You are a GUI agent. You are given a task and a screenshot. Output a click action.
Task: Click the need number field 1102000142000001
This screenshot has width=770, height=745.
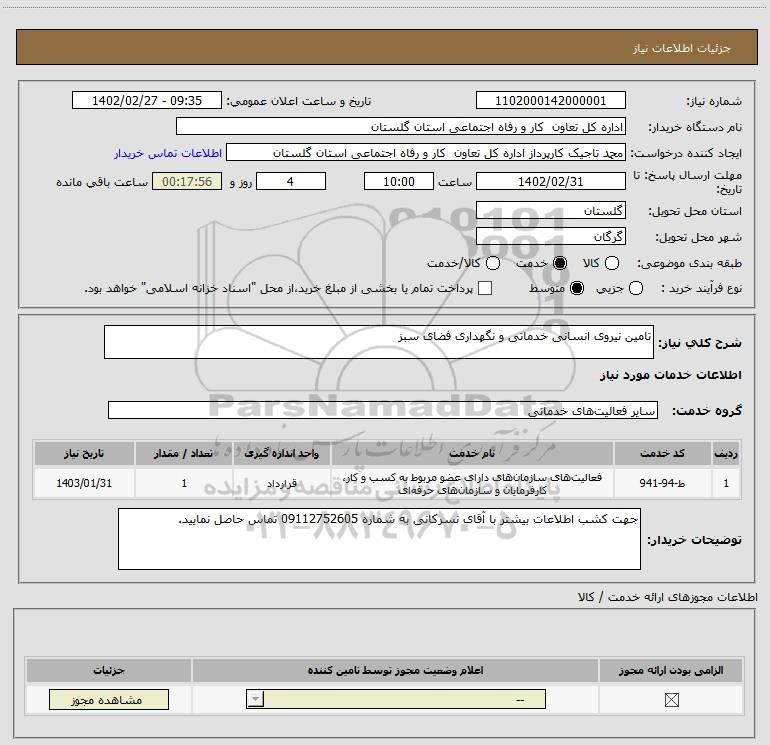point(550,101)
